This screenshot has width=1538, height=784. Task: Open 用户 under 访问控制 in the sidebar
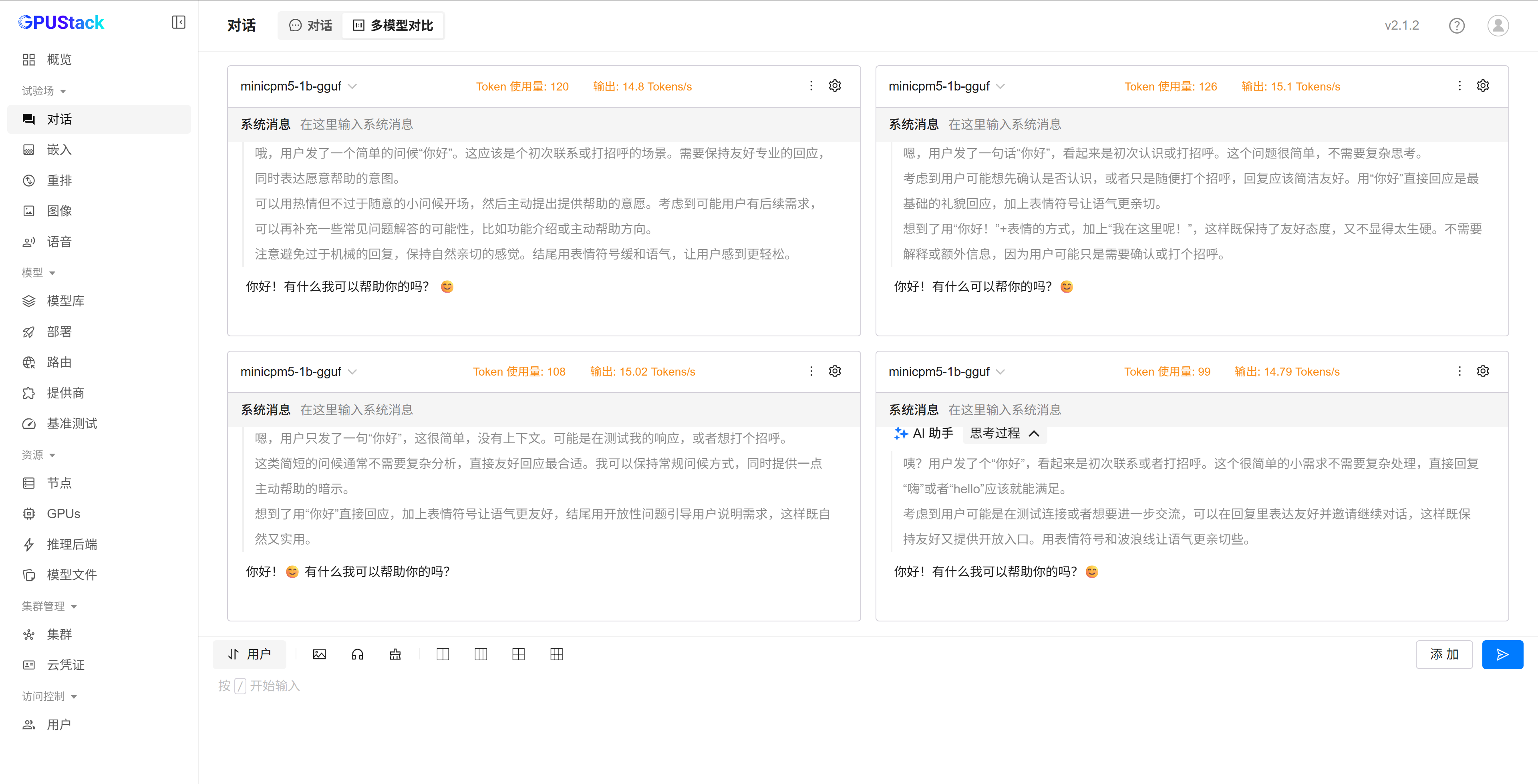99,725
